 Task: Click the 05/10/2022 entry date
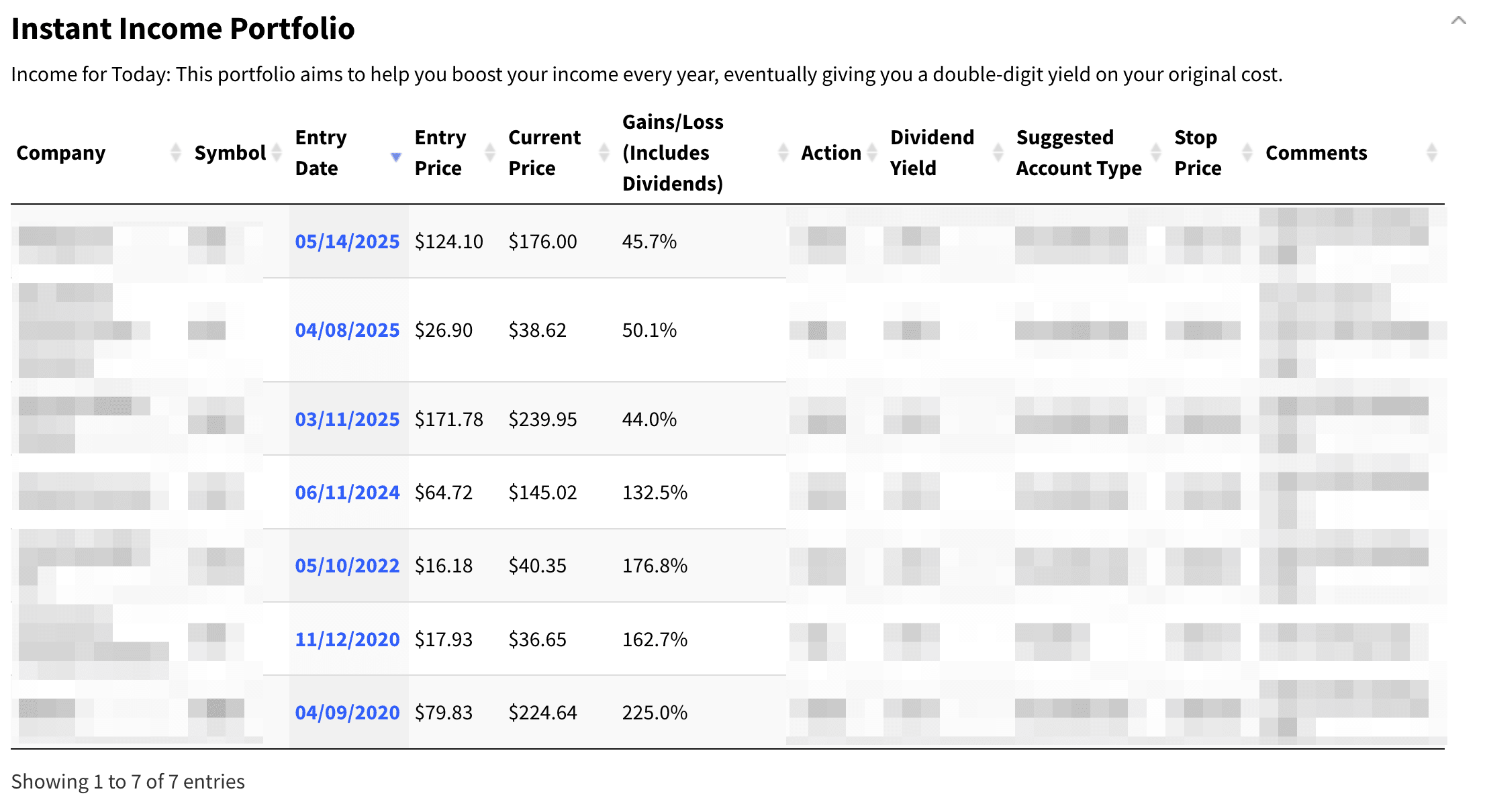[347, 566]
